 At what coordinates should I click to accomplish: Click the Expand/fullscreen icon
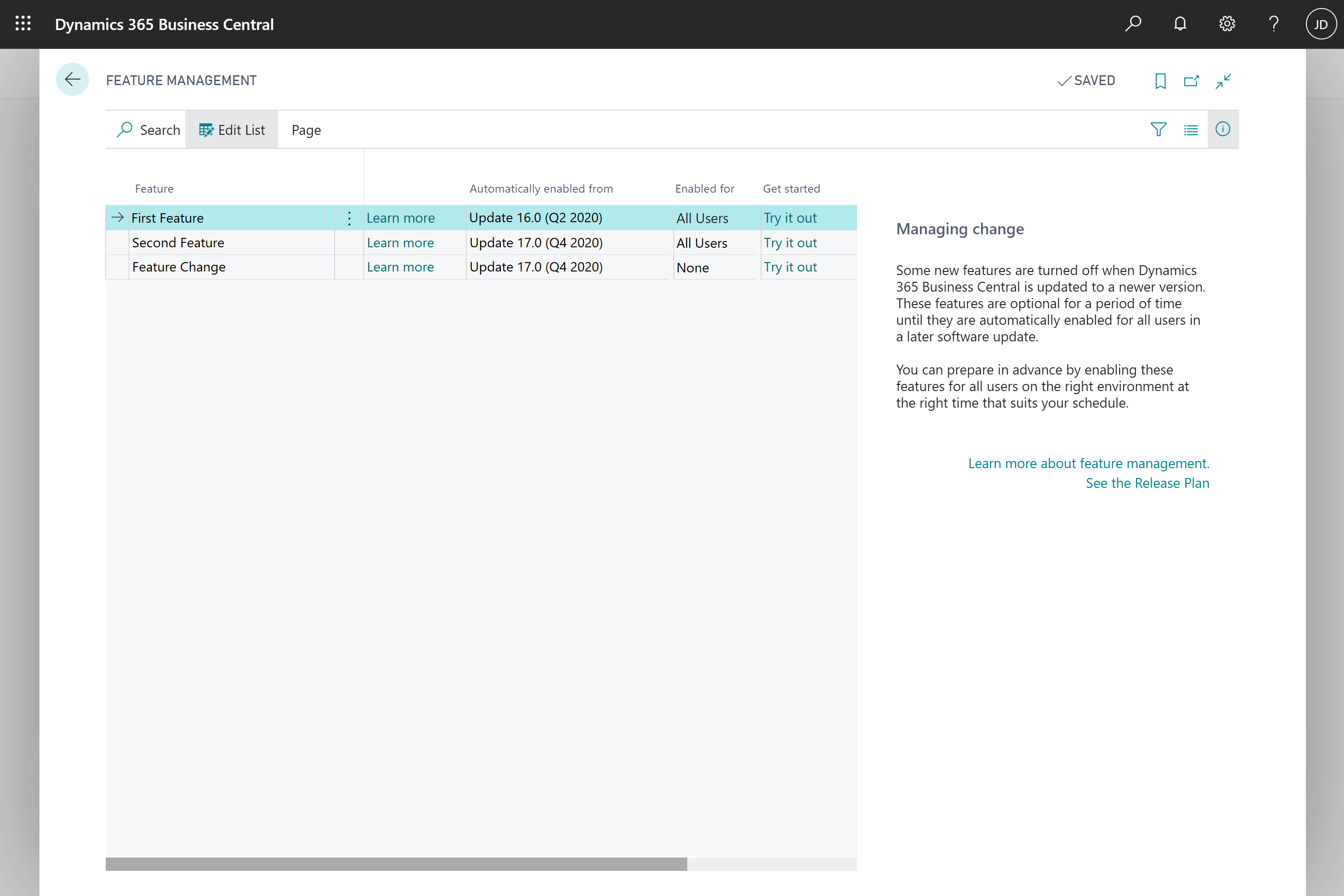1224,80
